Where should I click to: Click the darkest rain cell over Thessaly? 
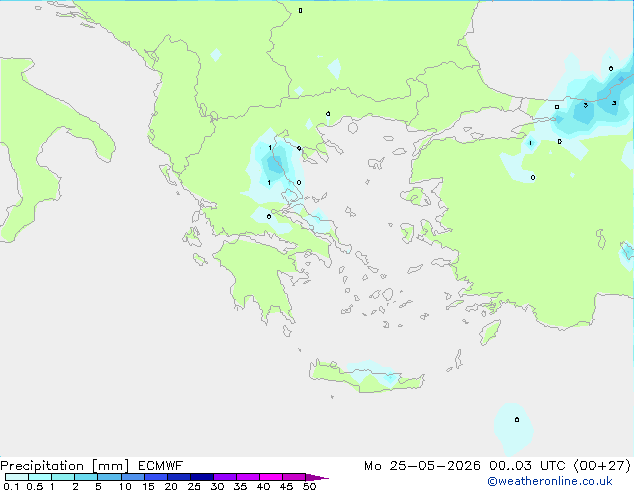pyautogui.click(x=276, y=165)
